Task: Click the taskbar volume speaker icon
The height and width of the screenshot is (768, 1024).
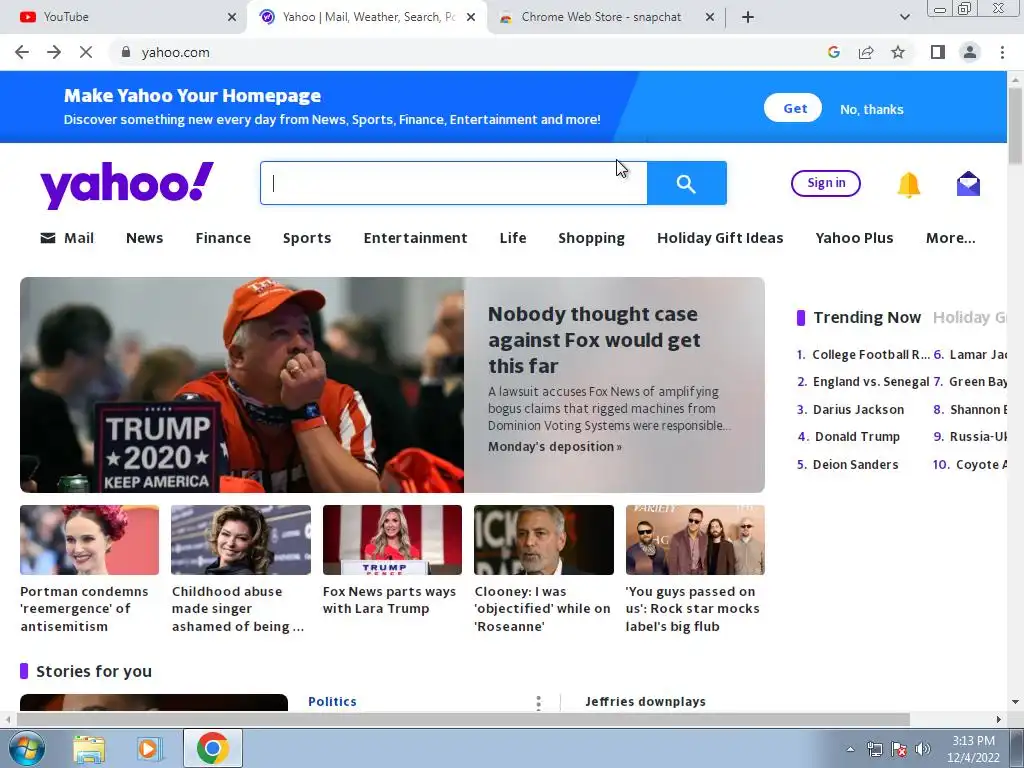Action: pyautogui.click(x=922, y=749)
